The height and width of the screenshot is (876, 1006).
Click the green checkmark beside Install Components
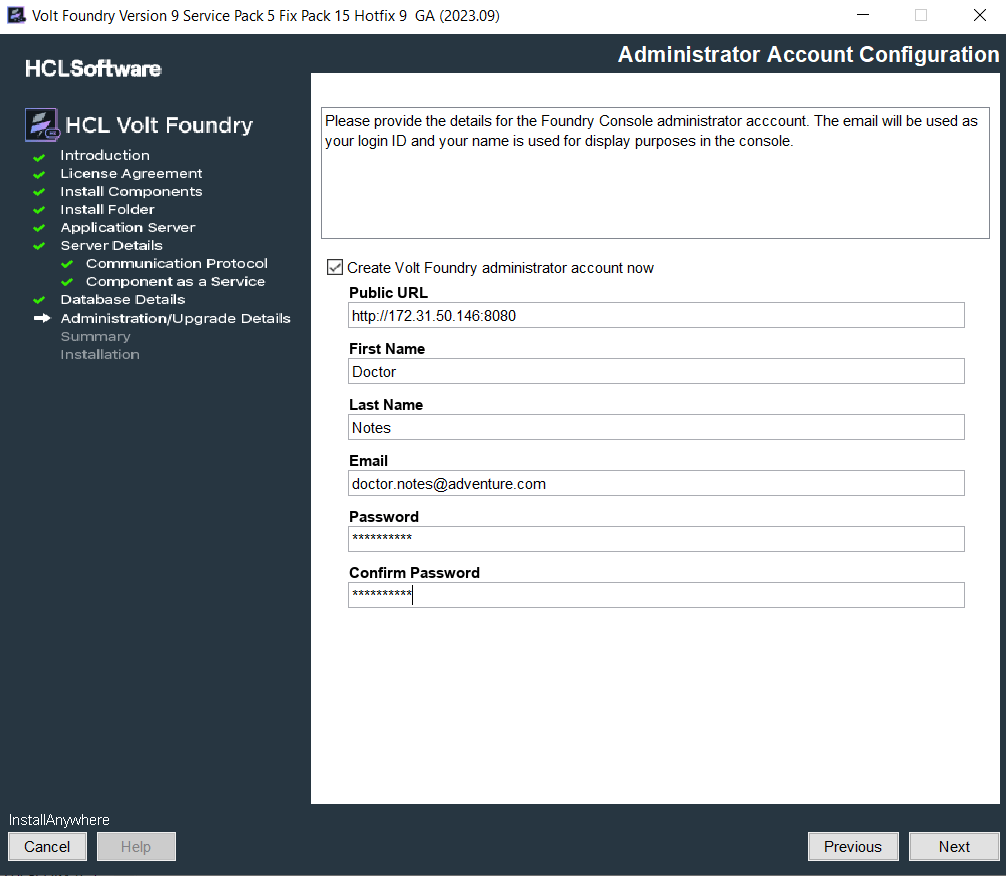39,192
